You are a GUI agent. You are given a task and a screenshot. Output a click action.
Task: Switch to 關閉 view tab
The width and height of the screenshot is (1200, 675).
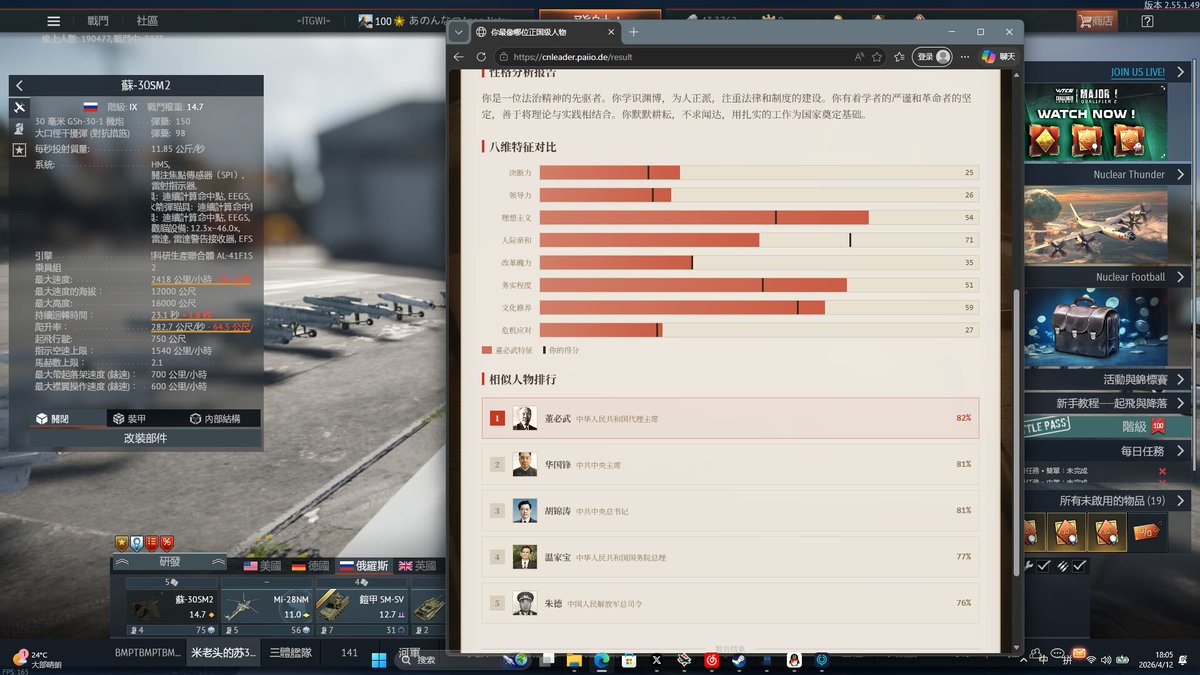point(67,419)
